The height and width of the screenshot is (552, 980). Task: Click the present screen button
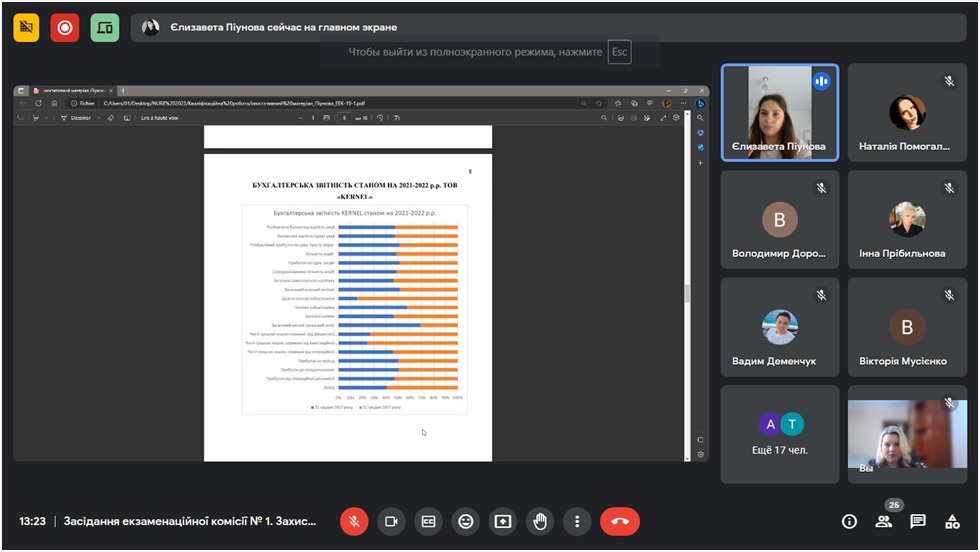click(502, 521)
